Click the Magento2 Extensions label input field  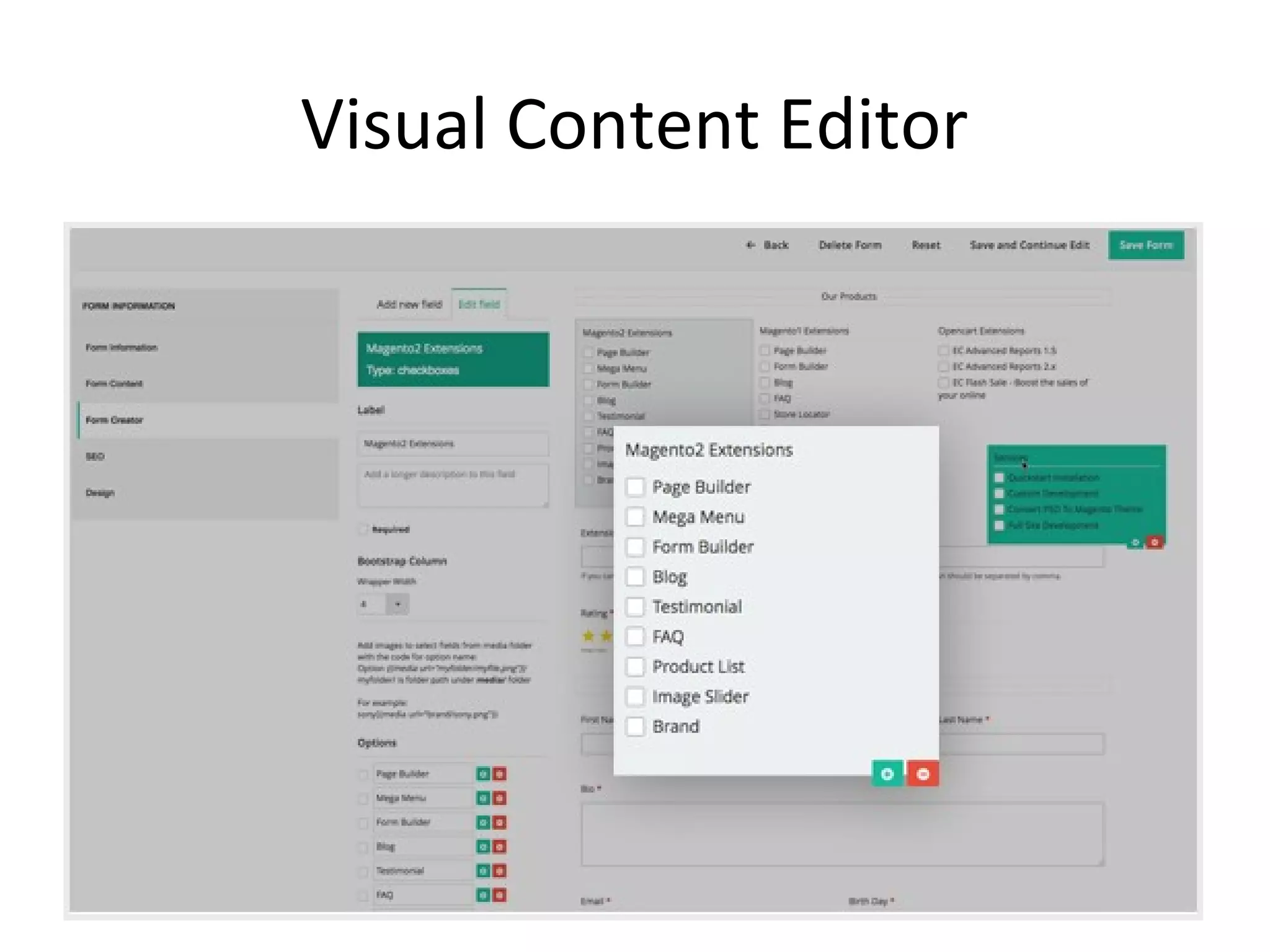[x=453, y=444]
